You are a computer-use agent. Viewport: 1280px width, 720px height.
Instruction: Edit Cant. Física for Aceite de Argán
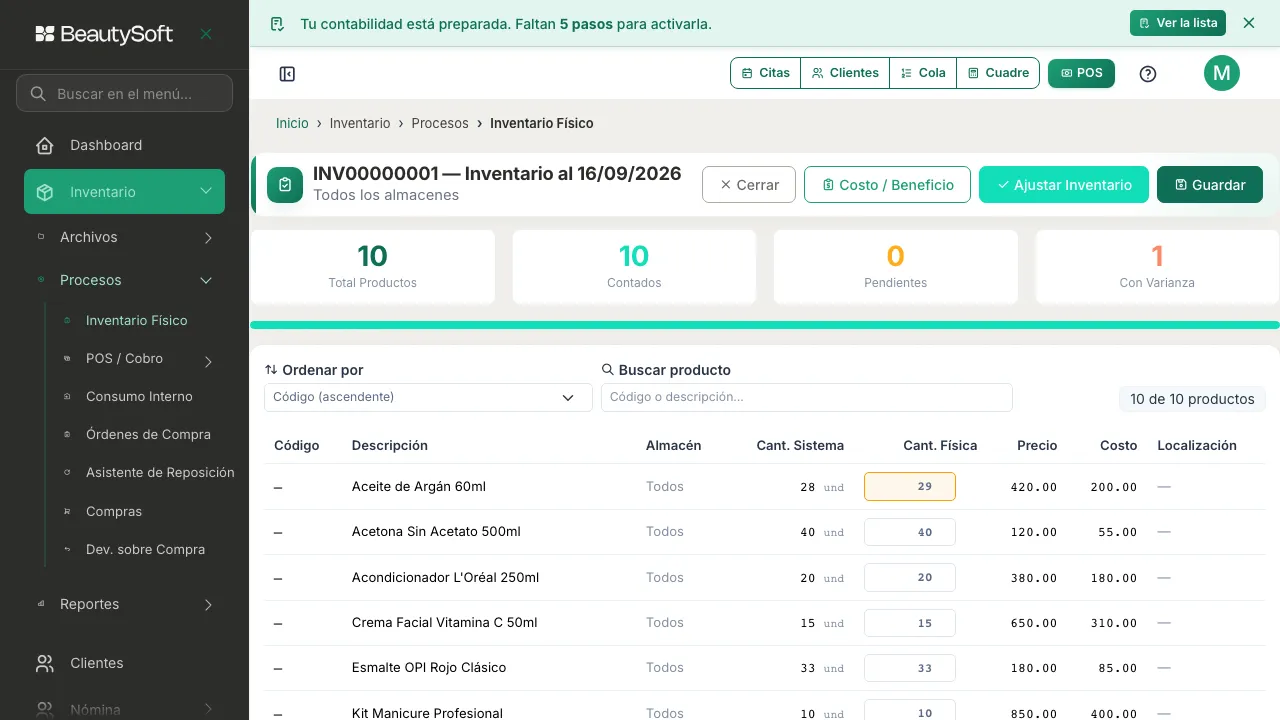pyautogui.click(x=909, y=486)
